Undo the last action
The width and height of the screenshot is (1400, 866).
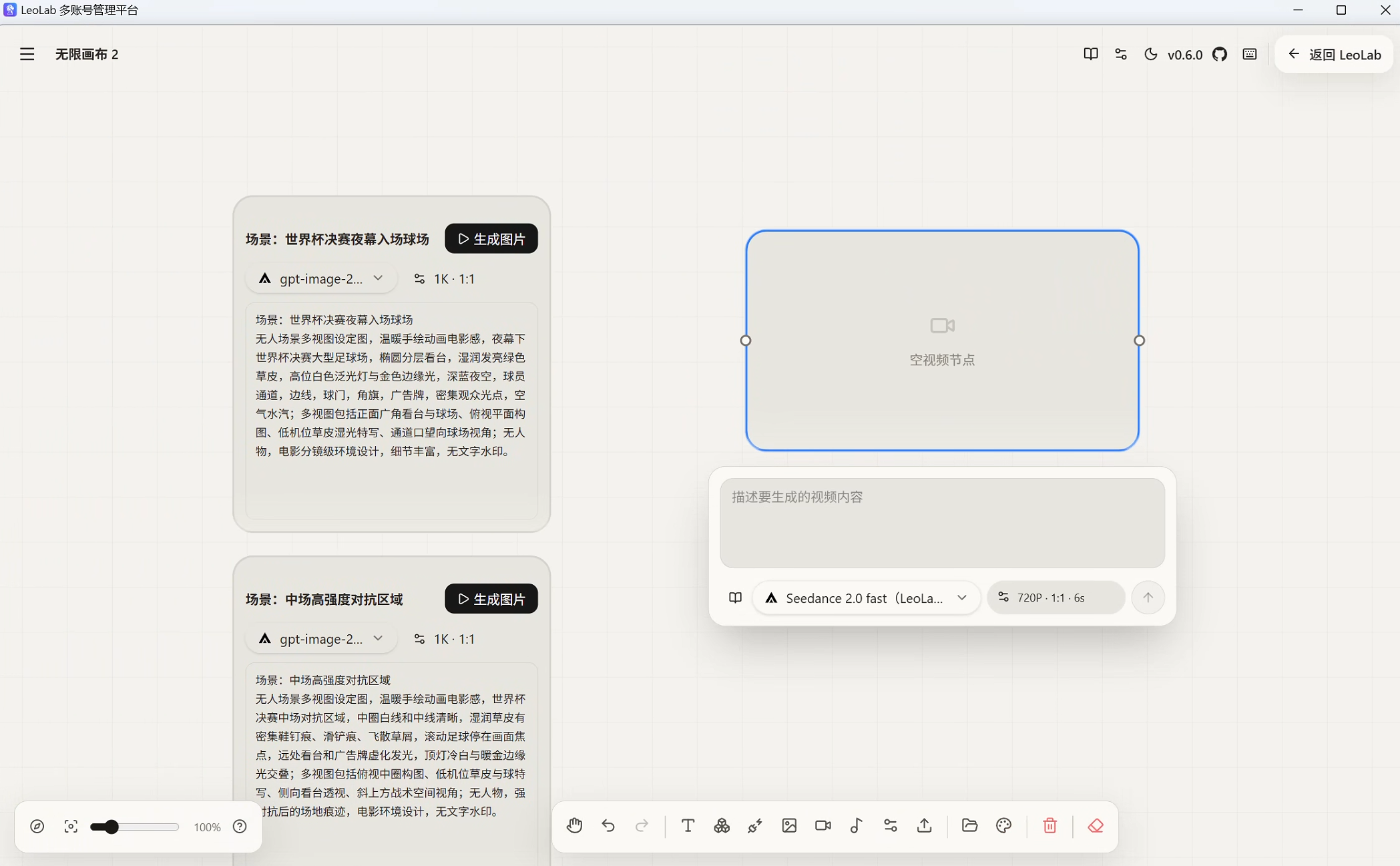608,826
